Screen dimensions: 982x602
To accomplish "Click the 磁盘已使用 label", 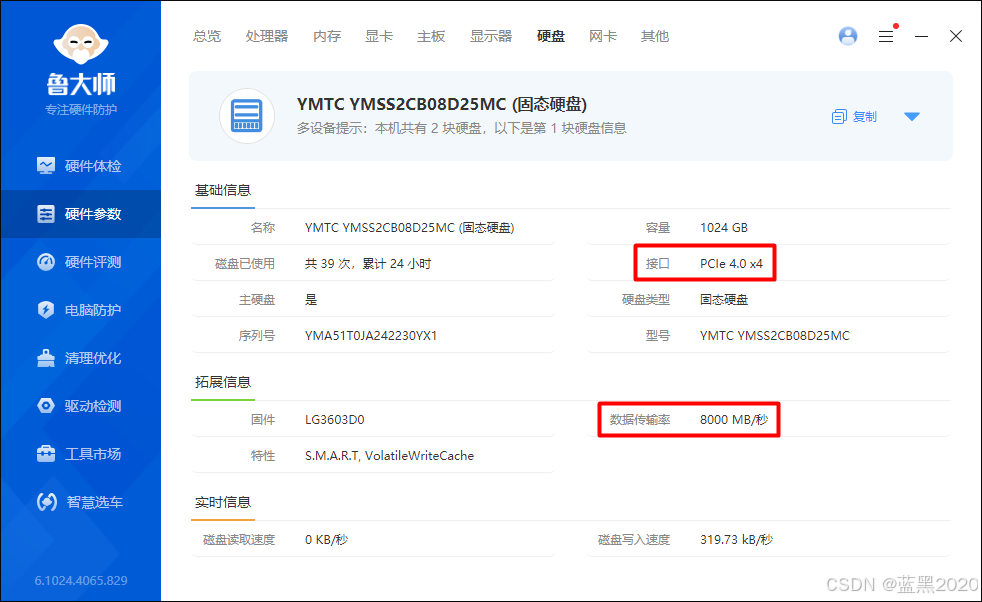I will coord(244,264).
